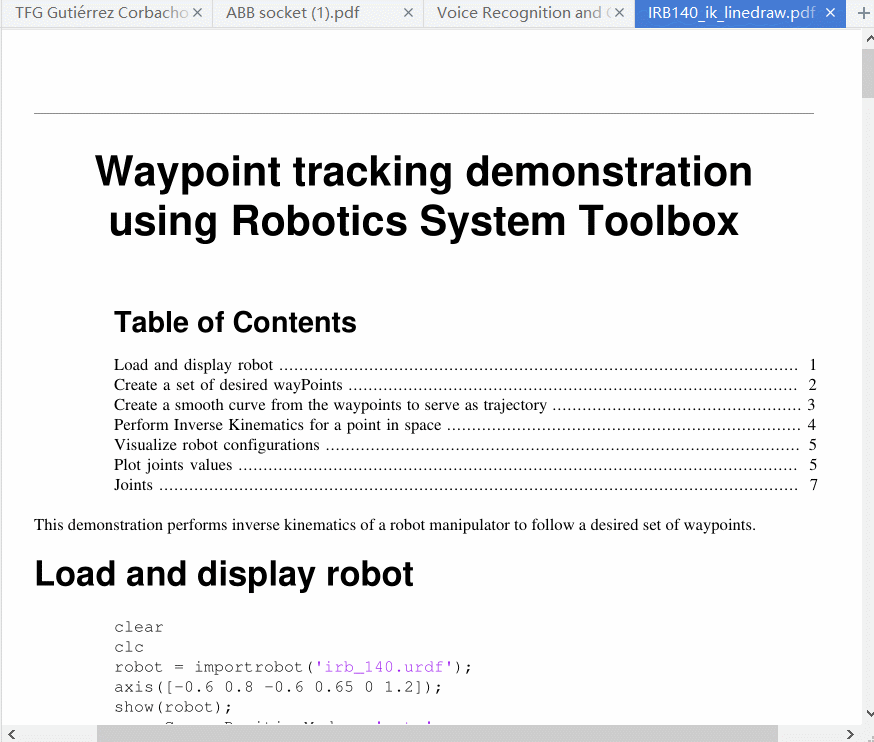Click the 'axis([-0.6 0.8...' code line
Image resolution: width=874 pixels, height=742 pixels.
tap(278, 687)
